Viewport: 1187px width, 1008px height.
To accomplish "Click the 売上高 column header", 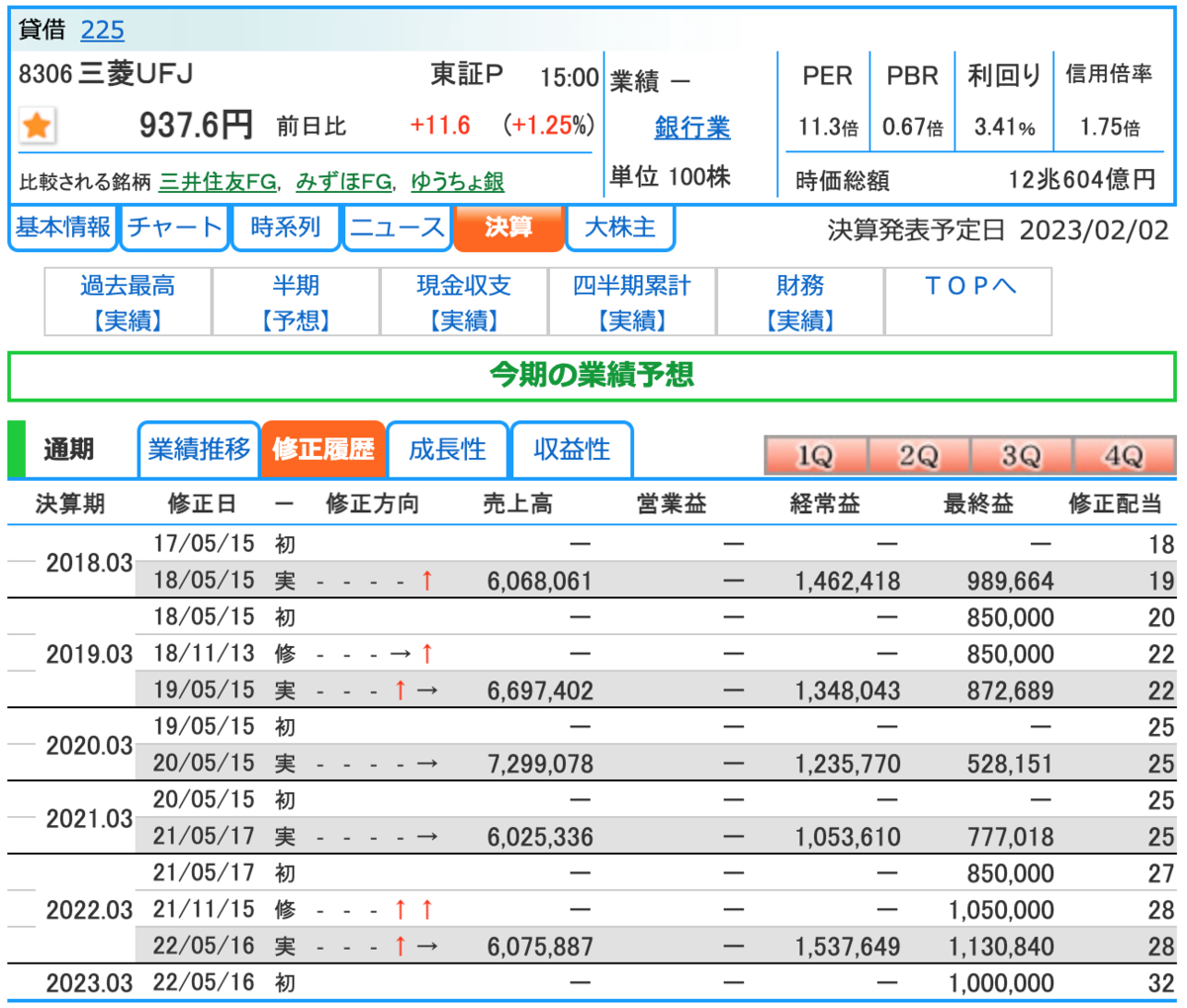I will [x=517, y=504].
